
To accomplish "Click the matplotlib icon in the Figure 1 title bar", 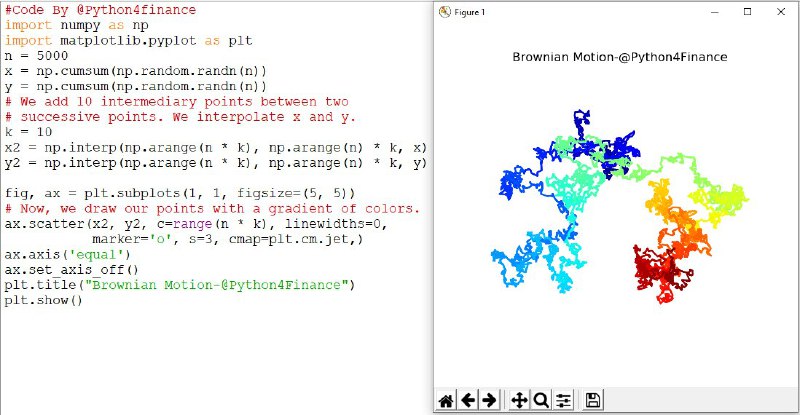I will (x=445, y=12).
